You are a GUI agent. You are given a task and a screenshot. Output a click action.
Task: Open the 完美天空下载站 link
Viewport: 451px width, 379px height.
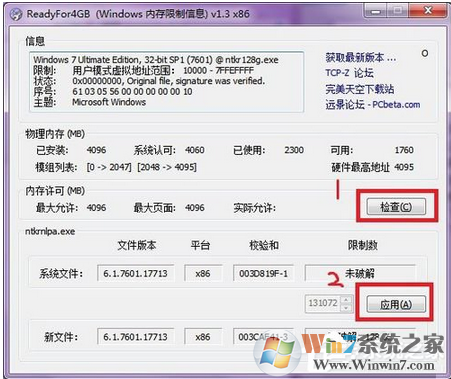coord(360,89)
